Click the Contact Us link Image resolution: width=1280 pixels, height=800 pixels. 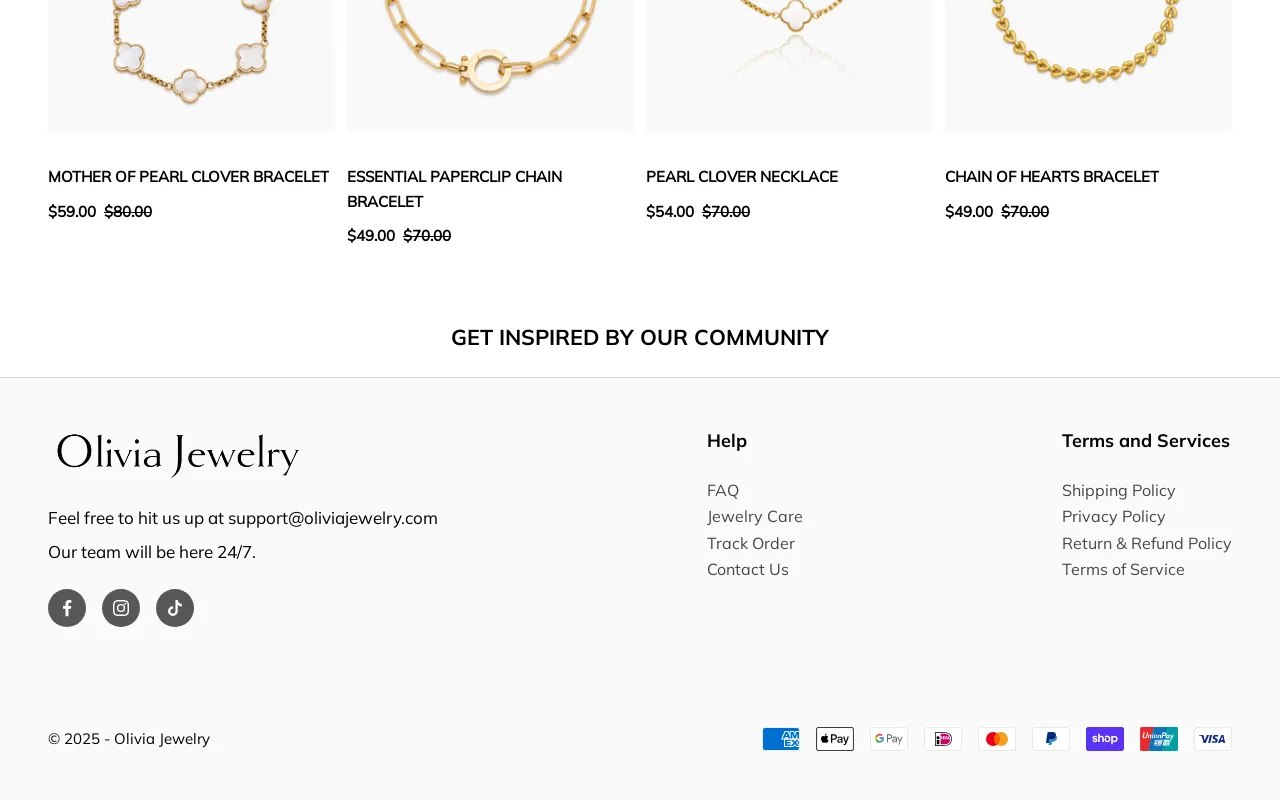pos(747,569)
